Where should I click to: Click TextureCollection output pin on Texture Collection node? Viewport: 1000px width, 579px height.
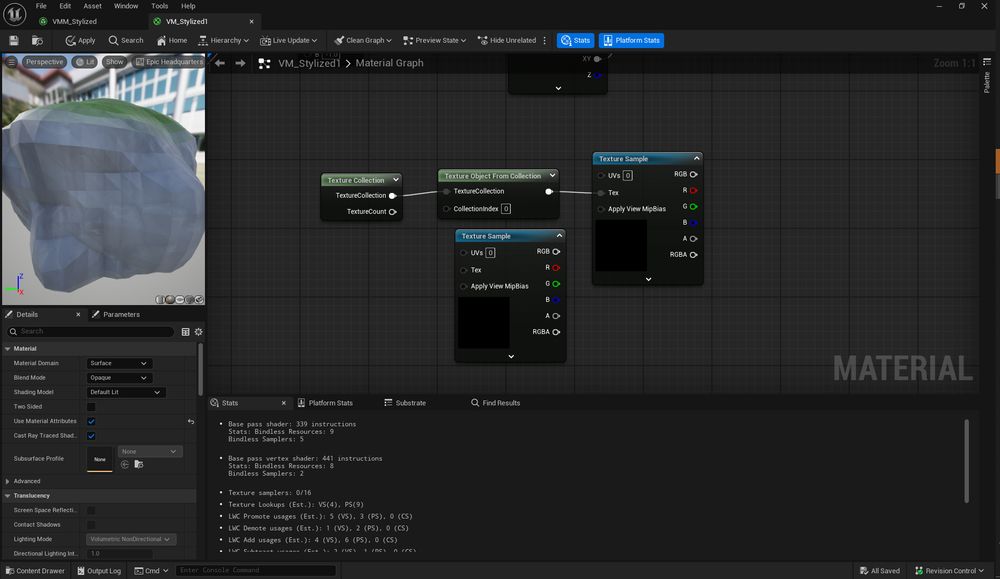click(x=392, y=196)
